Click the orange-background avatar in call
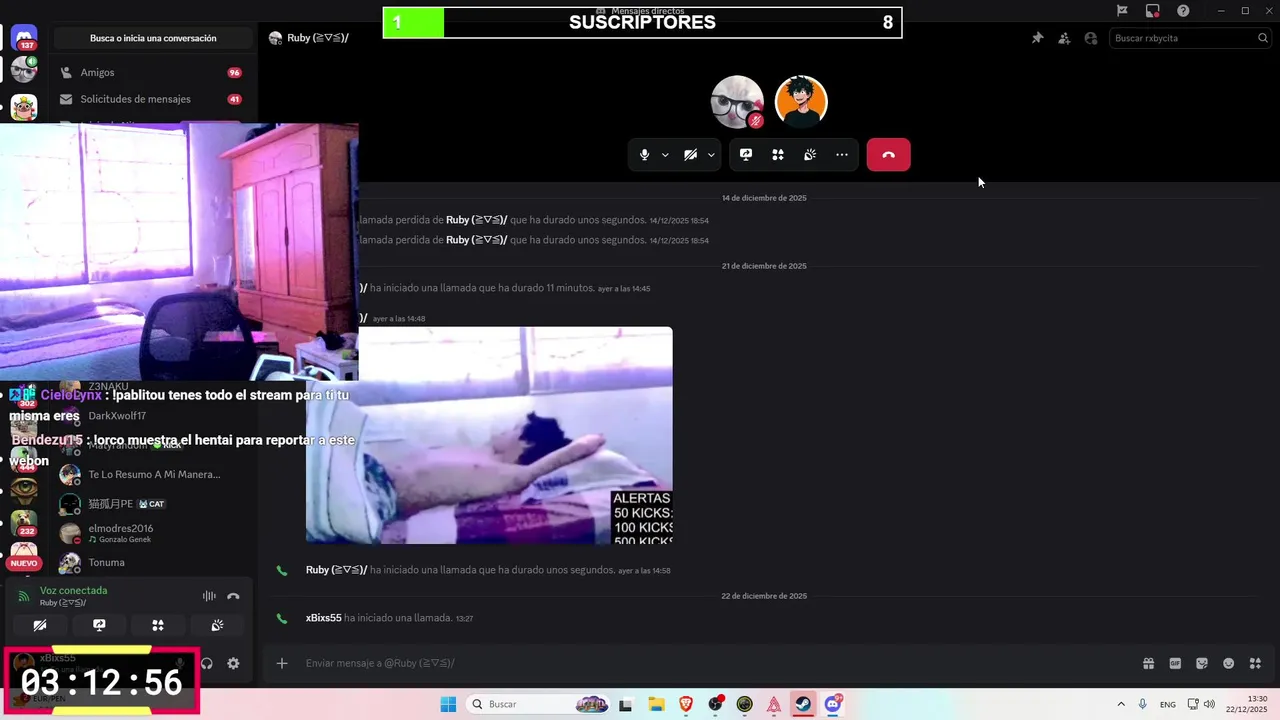 pos(801,101)
